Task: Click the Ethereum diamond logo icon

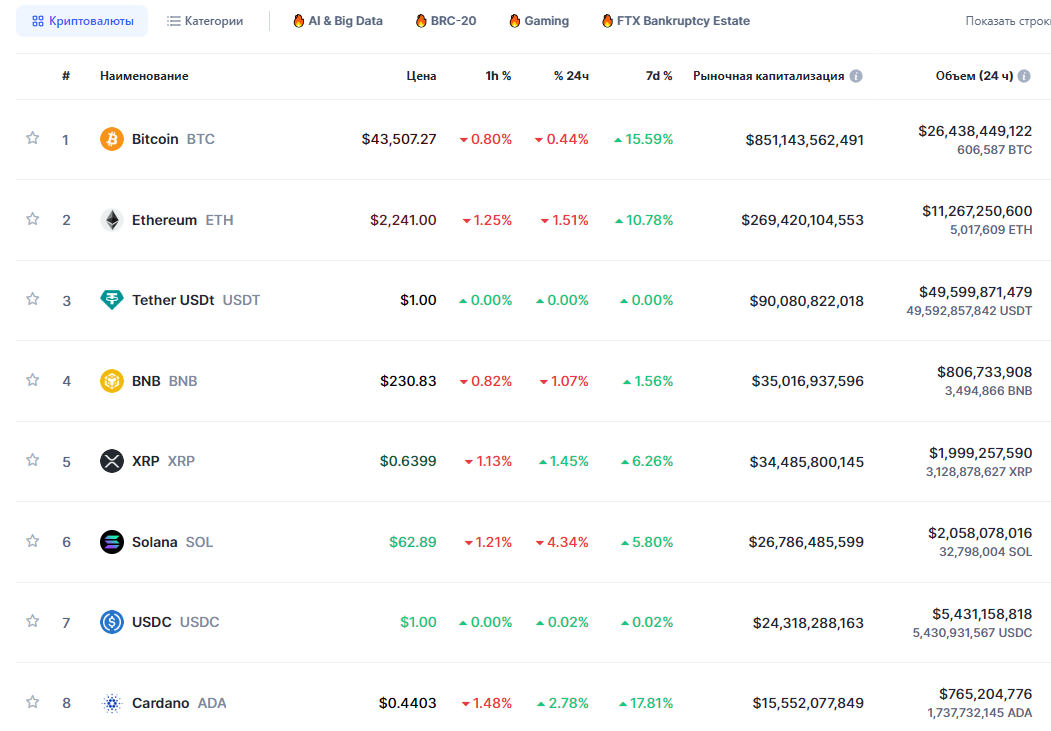Action: click(x=112, y=220)
